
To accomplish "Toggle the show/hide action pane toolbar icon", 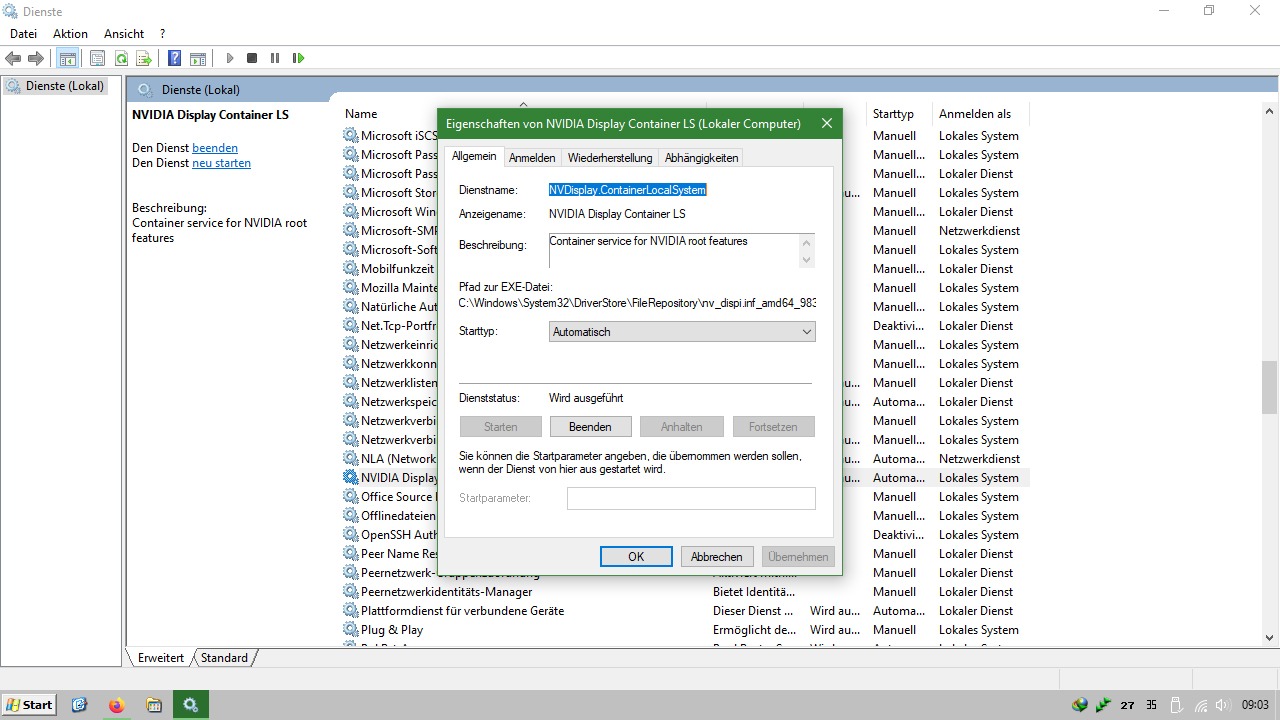I will coord(198,59).
